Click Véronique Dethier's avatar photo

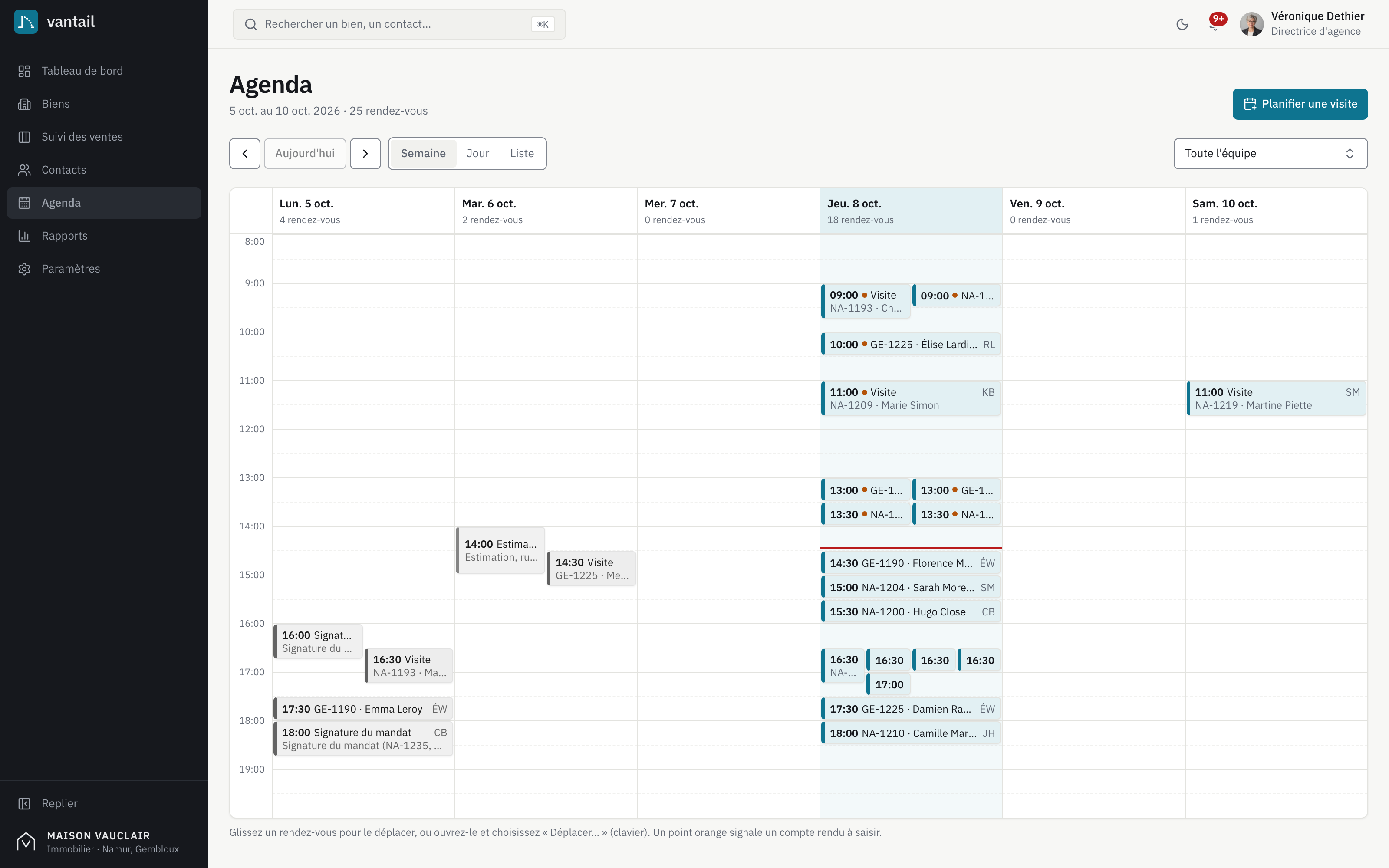tap(1251, 24)
